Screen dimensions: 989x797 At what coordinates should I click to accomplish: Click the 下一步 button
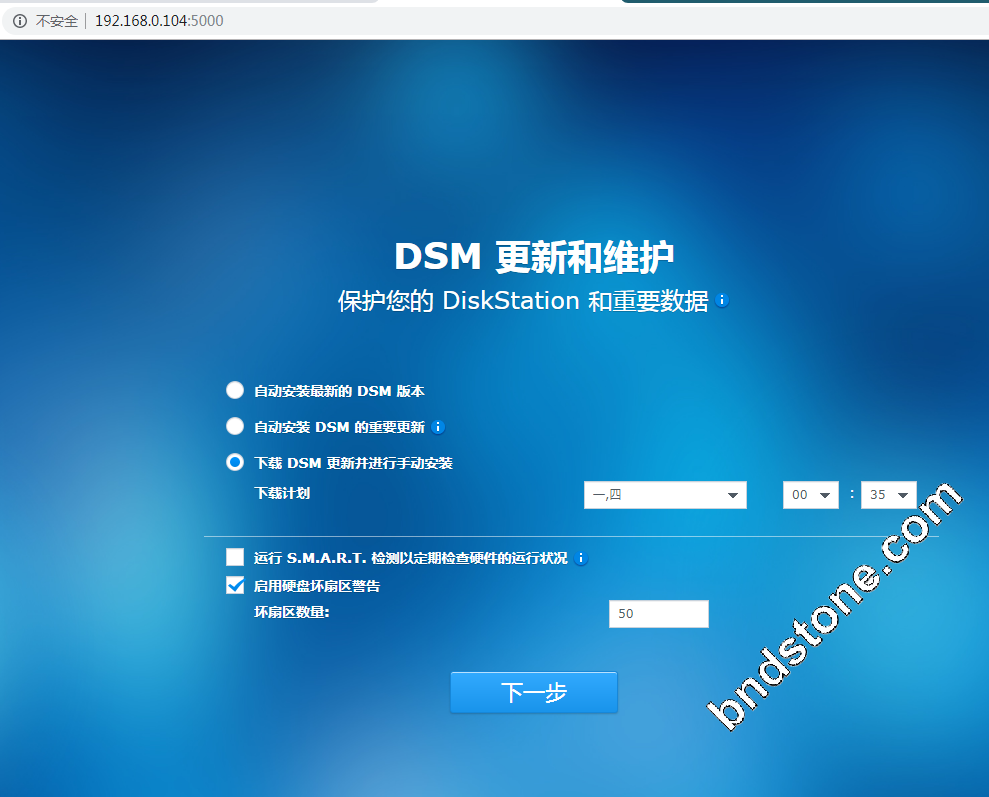tap(534, 692)
